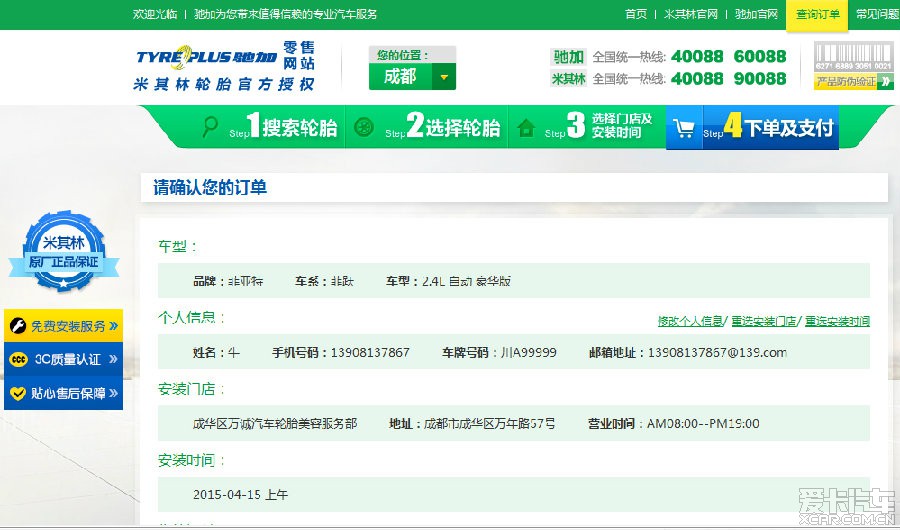Click the TYREPLUS 驰加 logo

207,57
